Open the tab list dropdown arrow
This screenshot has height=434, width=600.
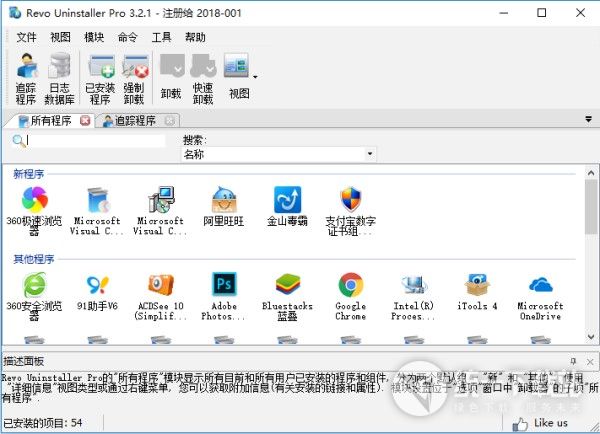click(x=589, y=119)
